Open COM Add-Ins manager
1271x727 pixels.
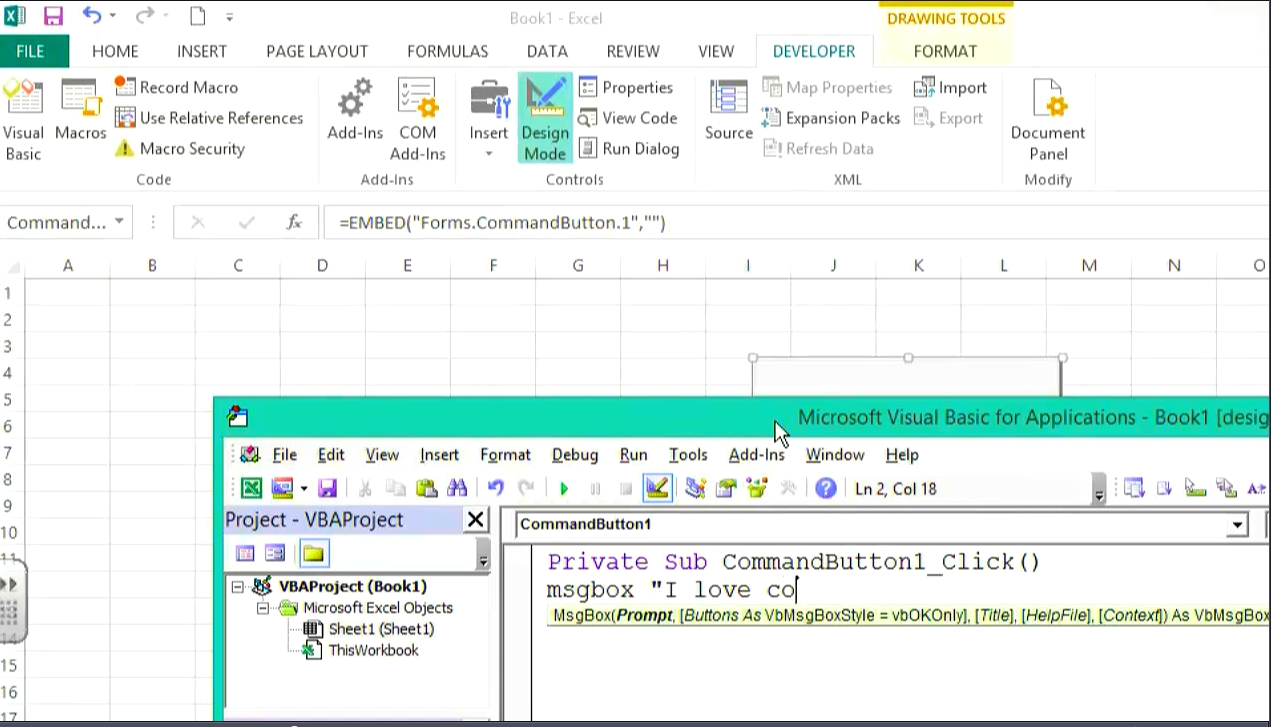point(418,119)
